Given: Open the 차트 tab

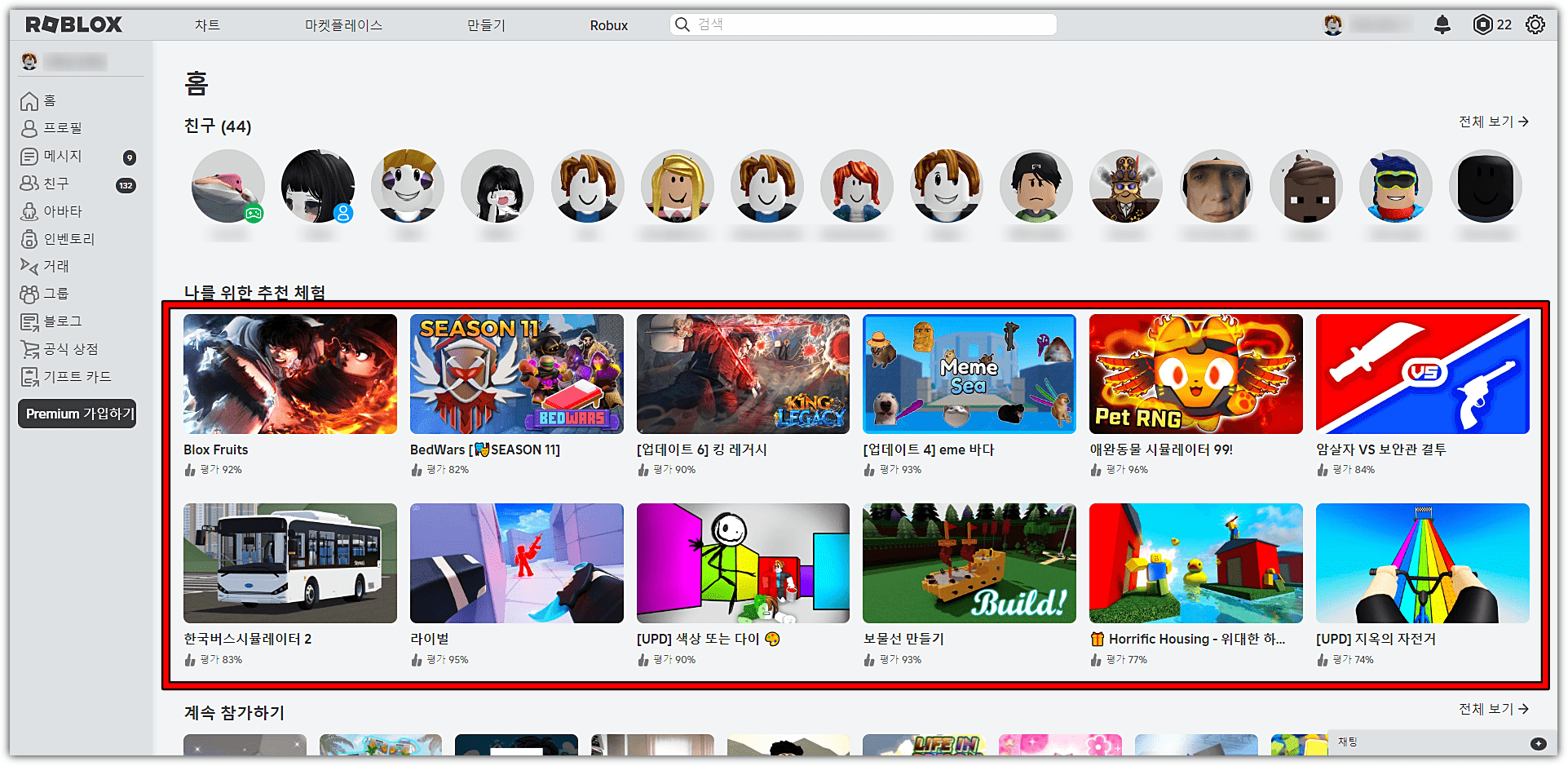Looking at the screenshot, I should tap(207, 25).
